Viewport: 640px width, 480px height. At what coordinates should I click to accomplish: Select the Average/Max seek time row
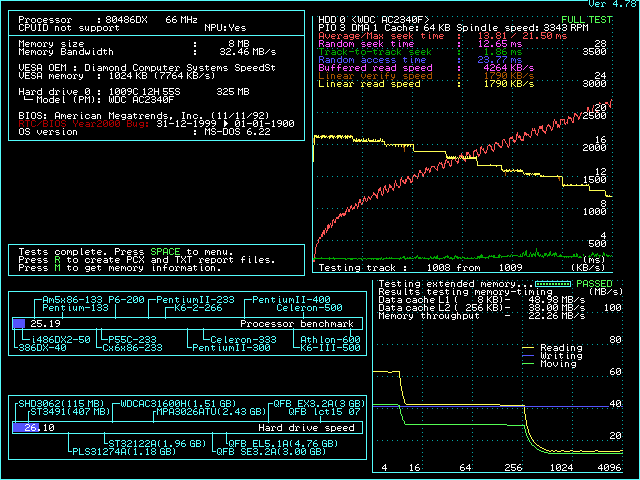pos(442,36)
